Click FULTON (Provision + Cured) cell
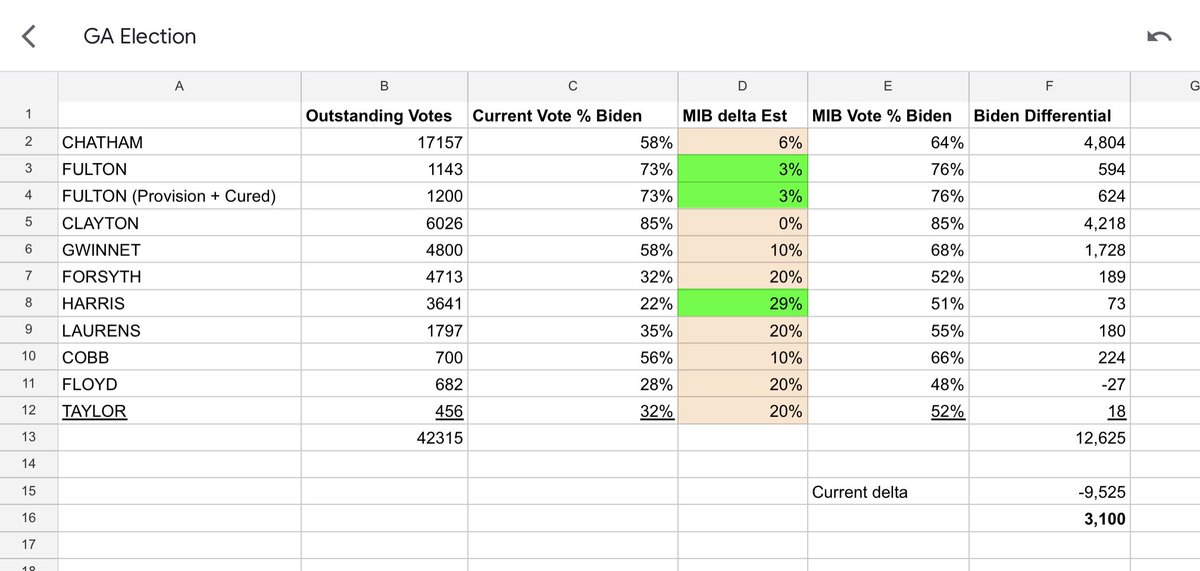This screenshot has width=1200, height=571. (180, 196)
